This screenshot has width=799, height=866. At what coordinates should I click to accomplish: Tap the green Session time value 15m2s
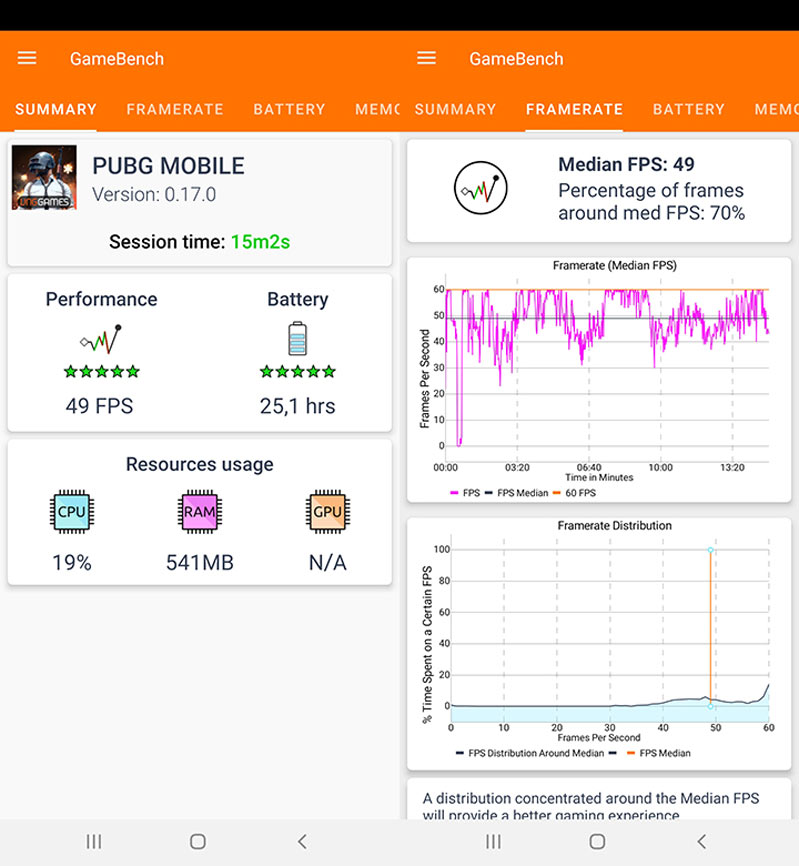click(x=260, y=242)
